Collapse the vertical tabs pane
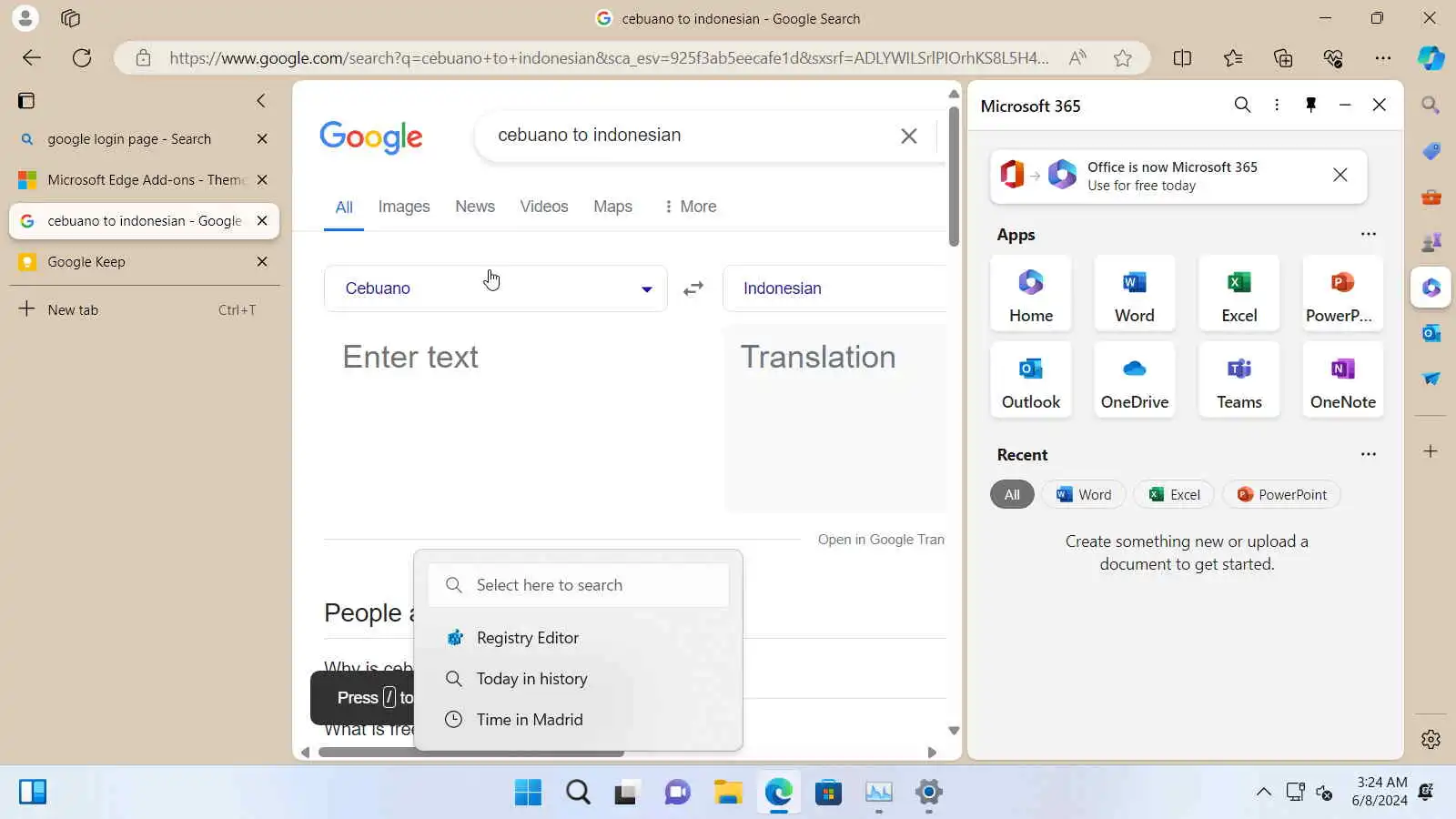Image resolution: width=1456 pixels, height=819 pixels. [261, 100]
